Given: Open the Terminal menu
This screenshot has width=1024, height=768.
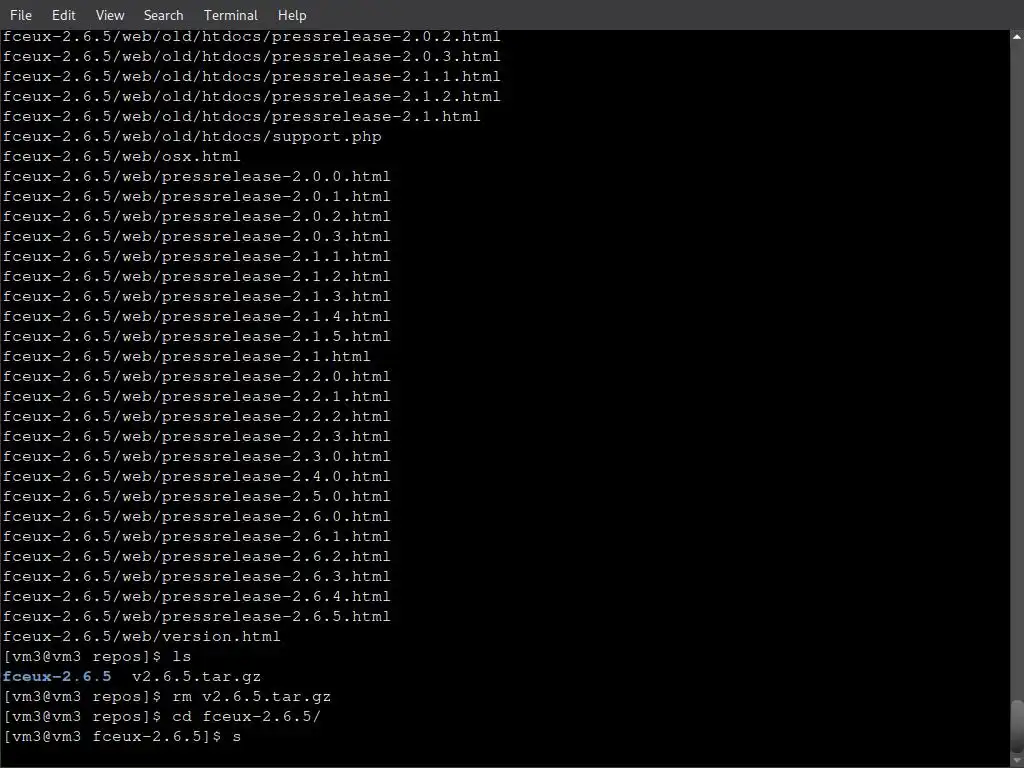Looking at the screenshot, I should [x=231, y=15].
